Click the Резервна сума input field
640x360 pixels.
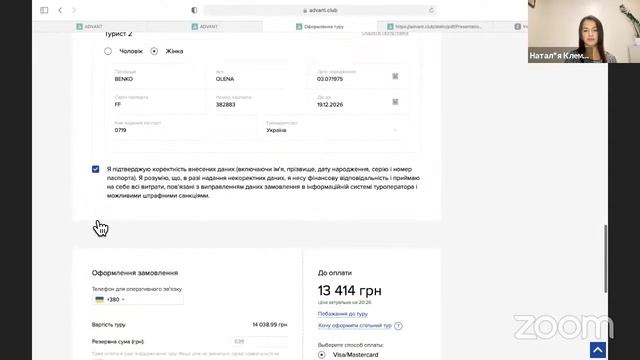pyautogui.click(x=259, y=342)
